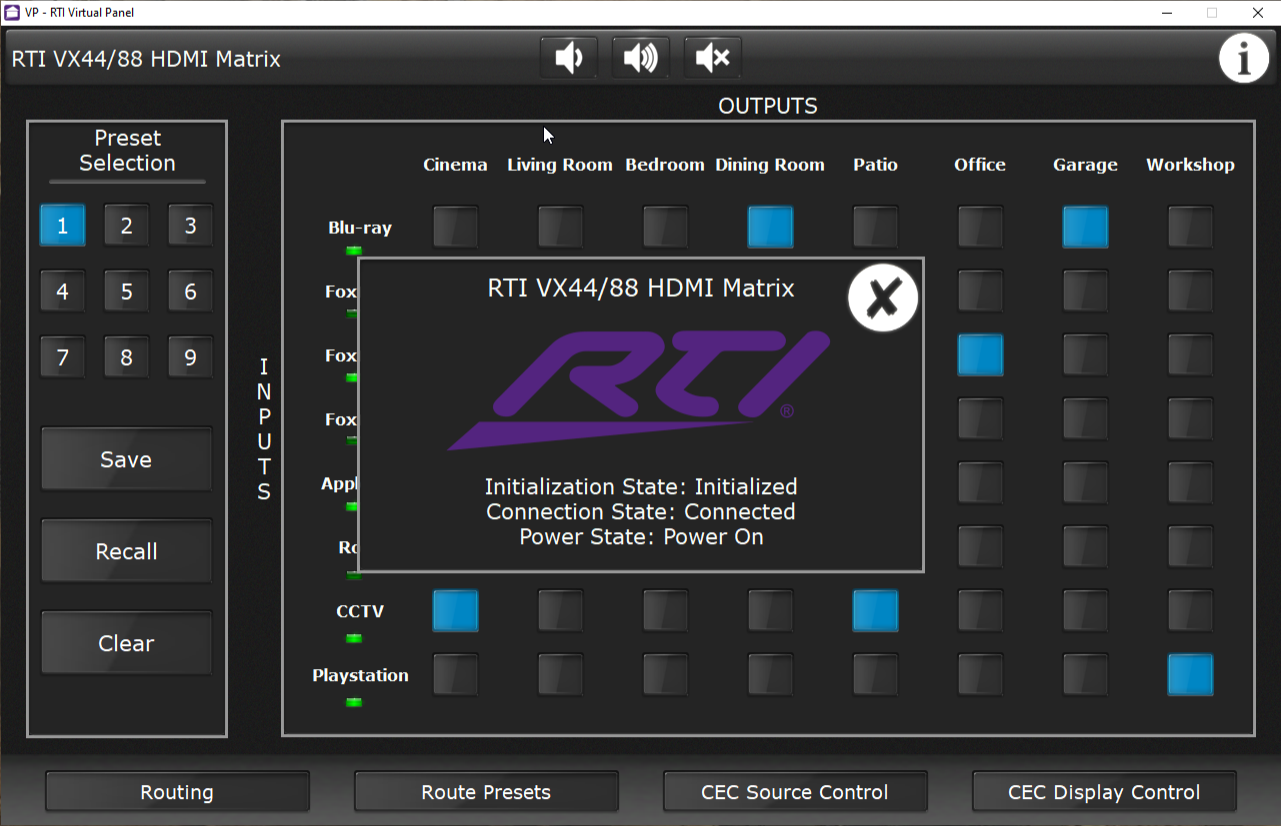Click the Garage output column header
This screenshot has width=1281, height=826.
click(1085, 165)
